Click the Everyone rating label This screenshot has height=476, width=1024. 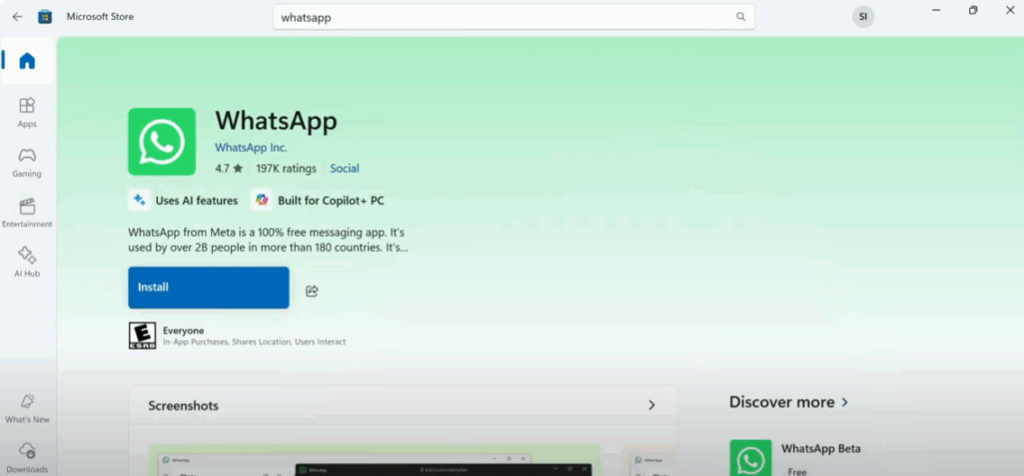(184, 330)
